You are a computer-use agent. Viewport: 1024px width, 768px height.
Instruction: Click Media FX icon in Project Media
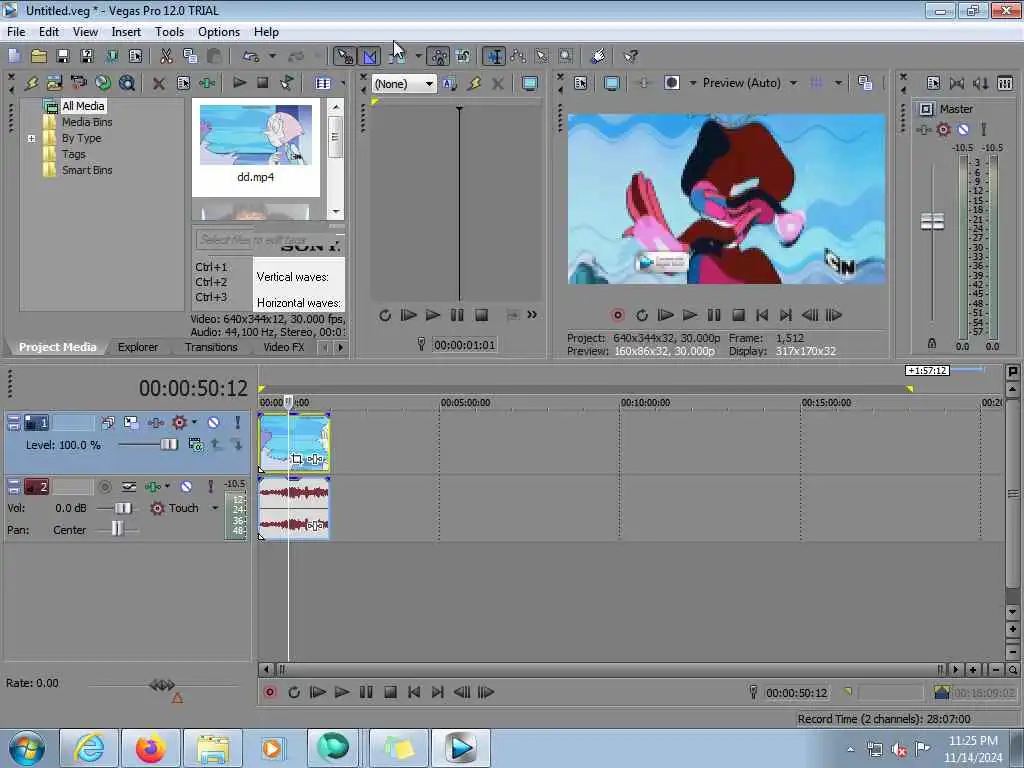pyautogui.click(x=207, y=83)
